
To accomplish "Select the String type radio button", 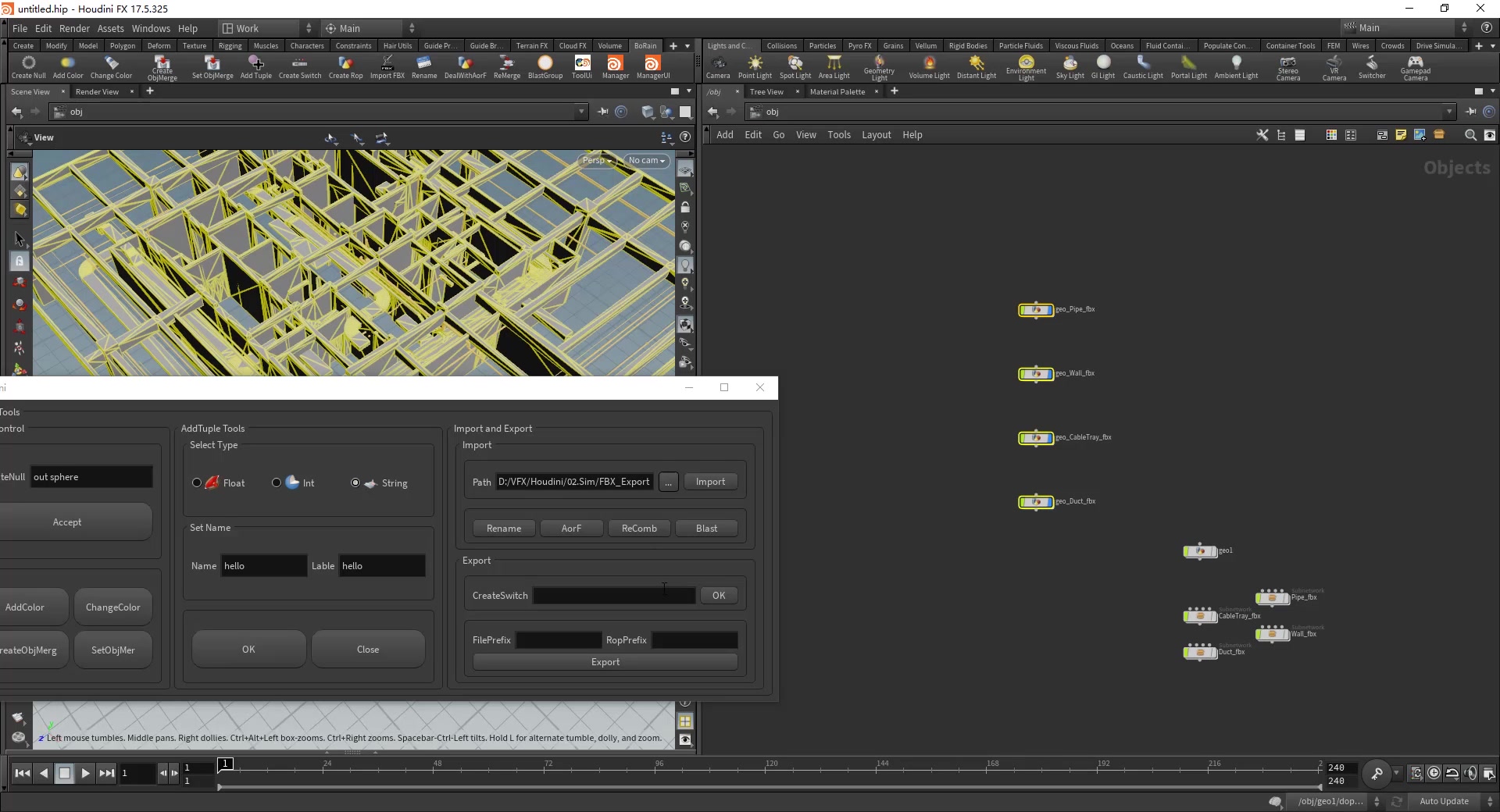I will 355,483.
